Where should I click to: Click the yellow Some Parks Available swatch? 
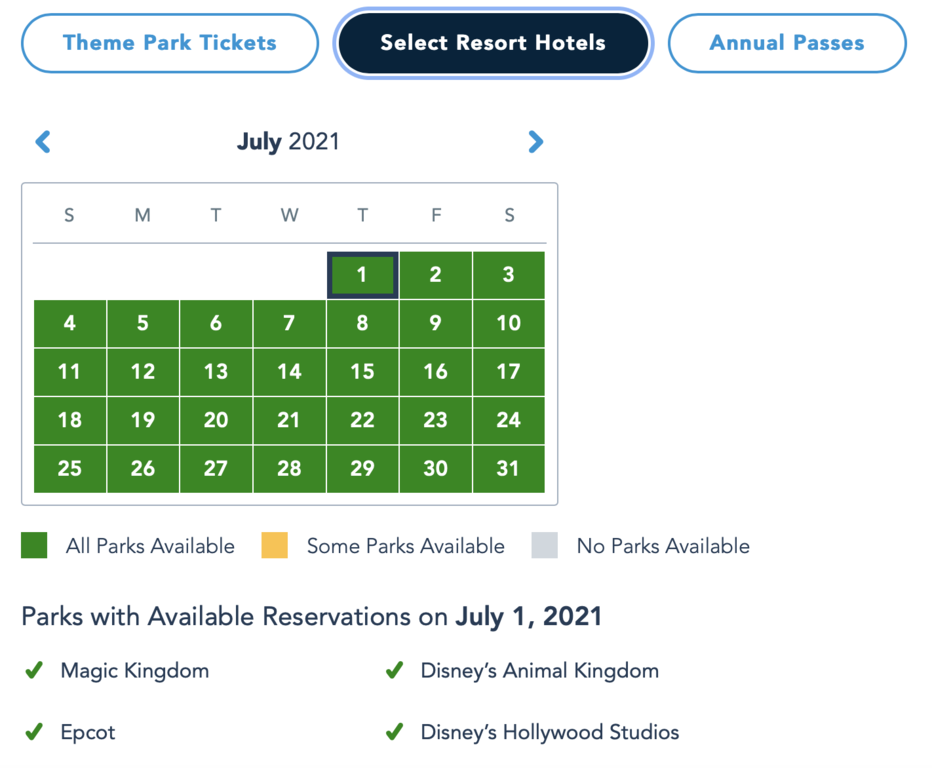[274, 546]
